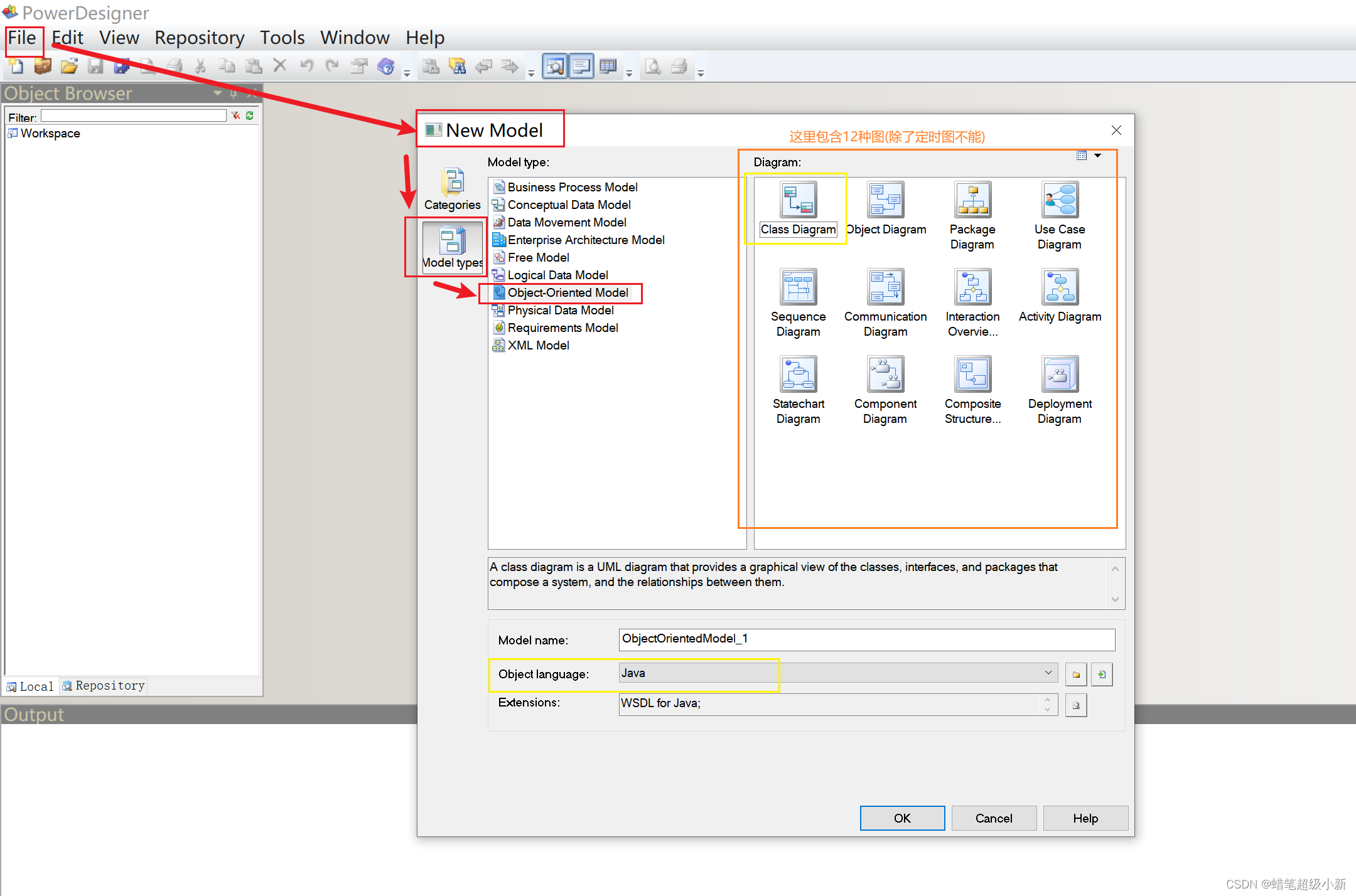1356x896 pixels.
Task: Open the diagram view mode dropdown arrow
Action: (1097, 155)
